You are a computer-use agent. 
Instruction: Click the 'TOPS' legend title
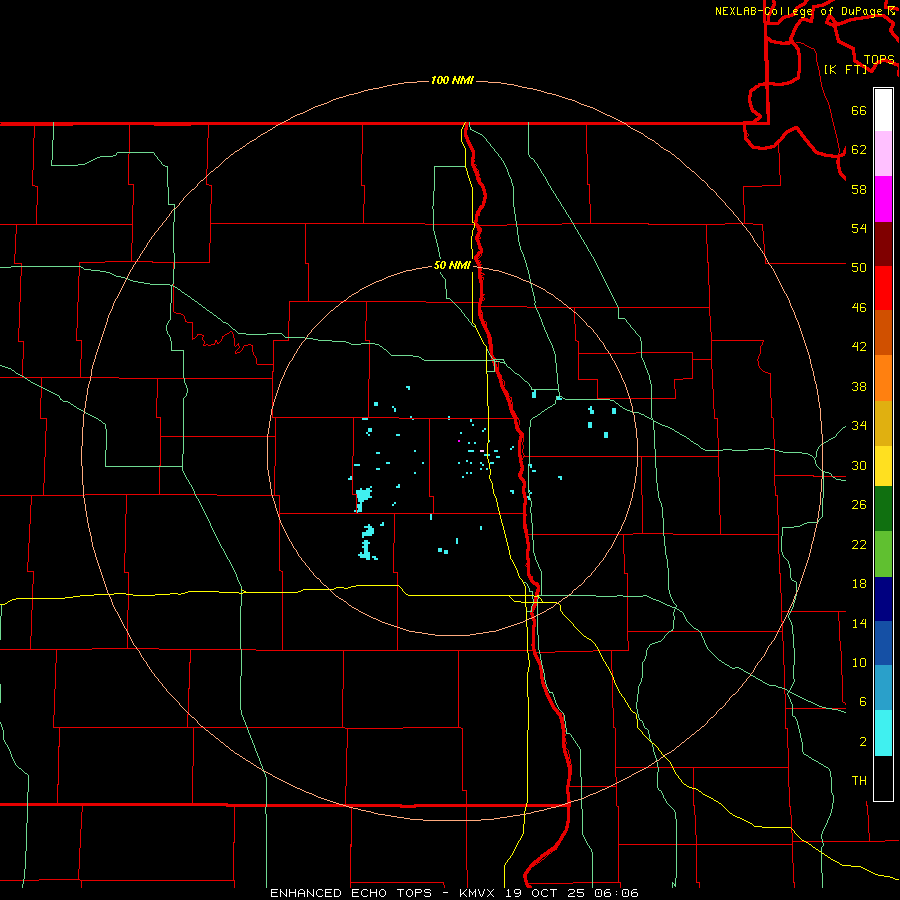[879, 60]
